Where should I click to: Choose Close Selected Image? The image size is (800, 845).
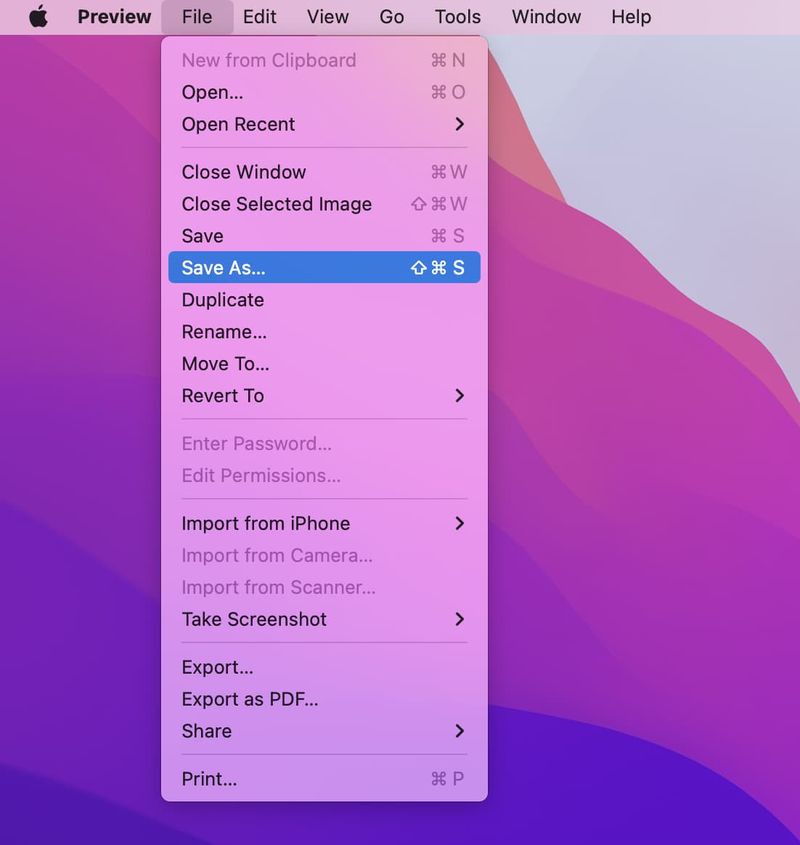324,204
